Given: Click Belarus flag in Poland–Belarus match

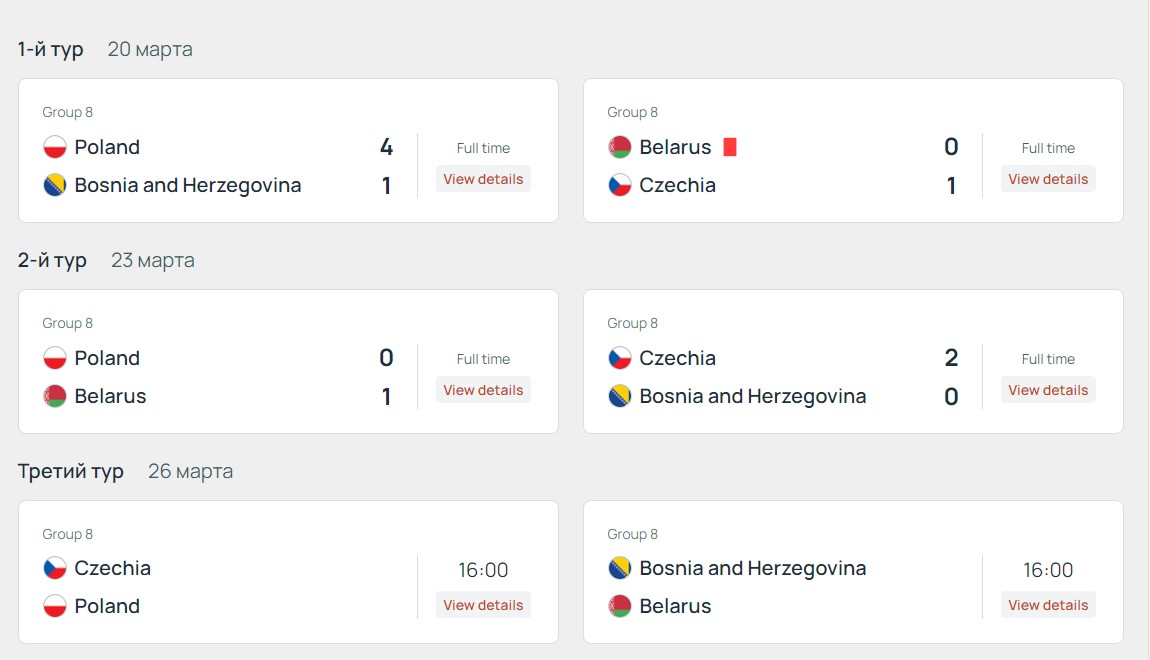Looking at the screenshot, I should 55,396.
